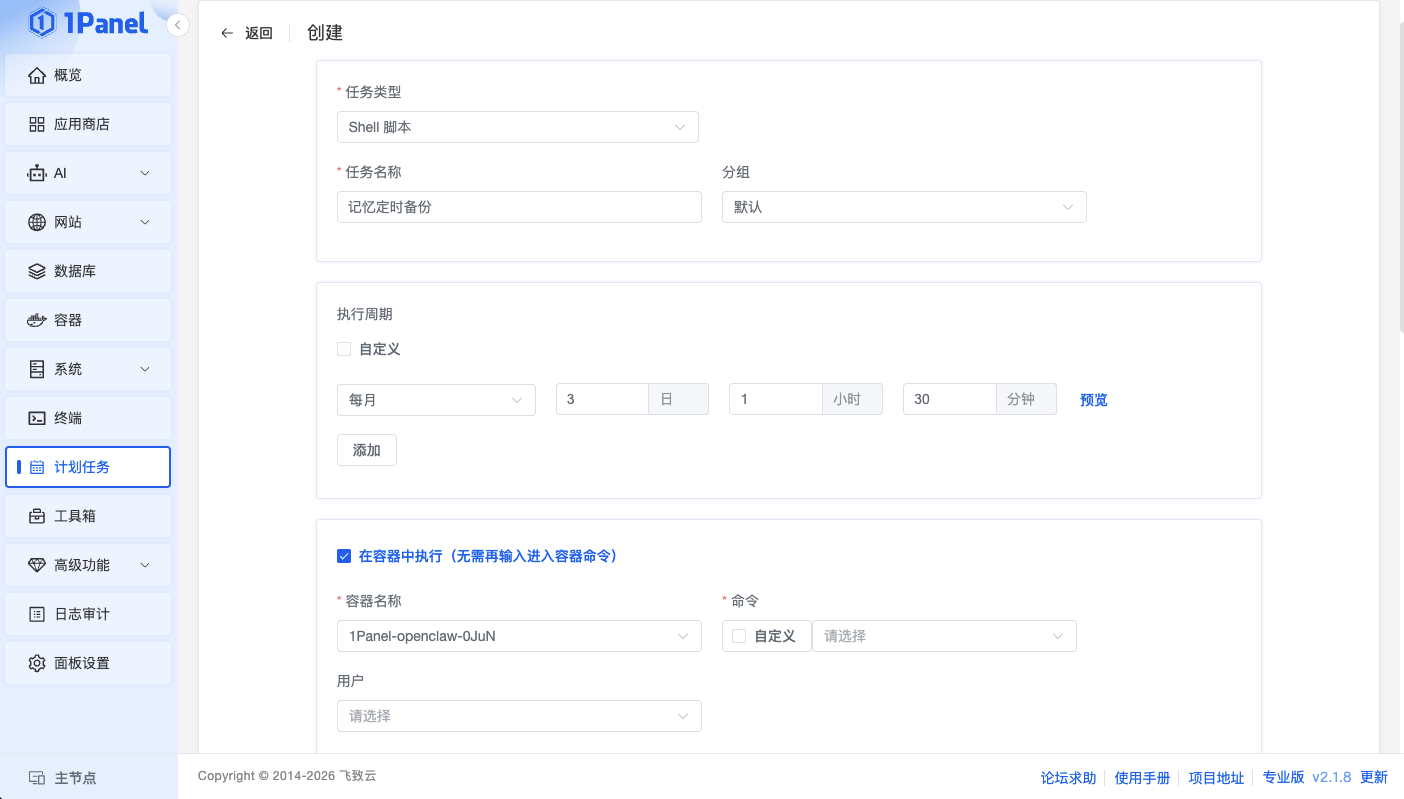Click the 添加 button
This screenshot has height=799, width=1404.
(366, 450)
